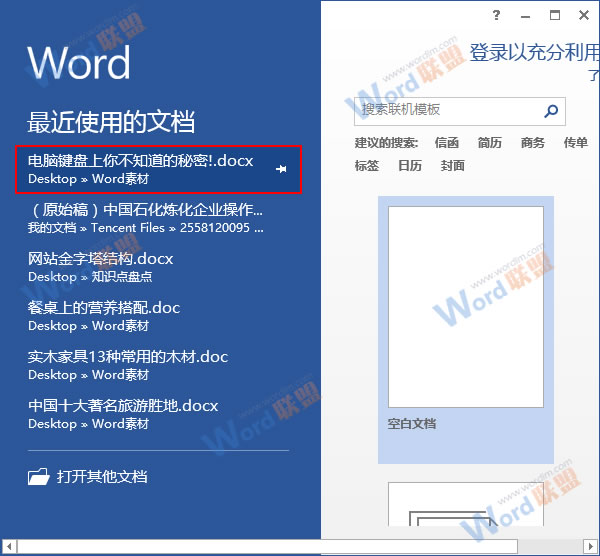600x556 pixels.
Task: Select suggested search 日历
Action: [409, 166]
